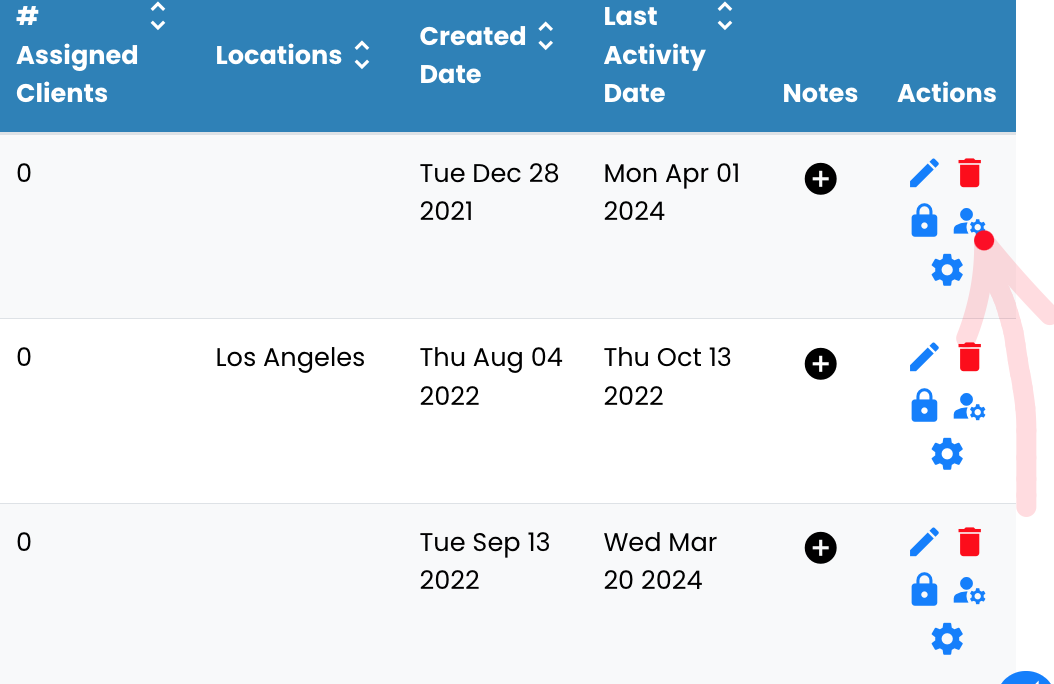Open user settings icon in Los Angeles row
1054x684 pixels.
tap(969, 406)
